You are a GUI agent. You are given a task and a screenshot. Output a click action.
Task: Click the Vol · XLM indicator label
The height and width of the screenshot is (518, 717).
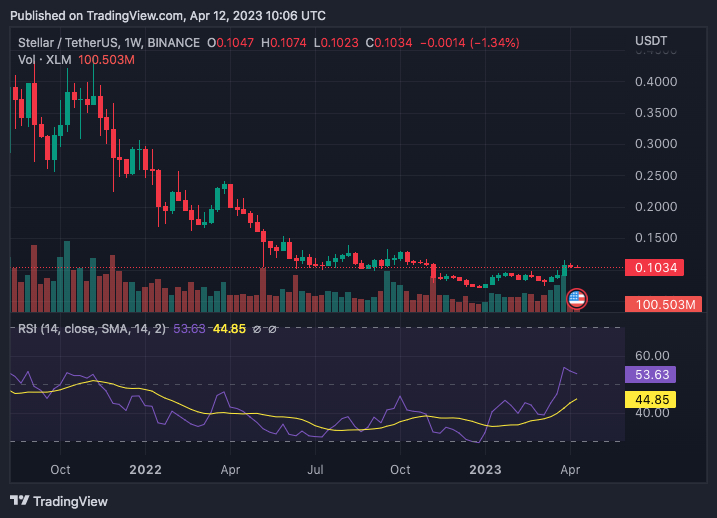point(45,60)
